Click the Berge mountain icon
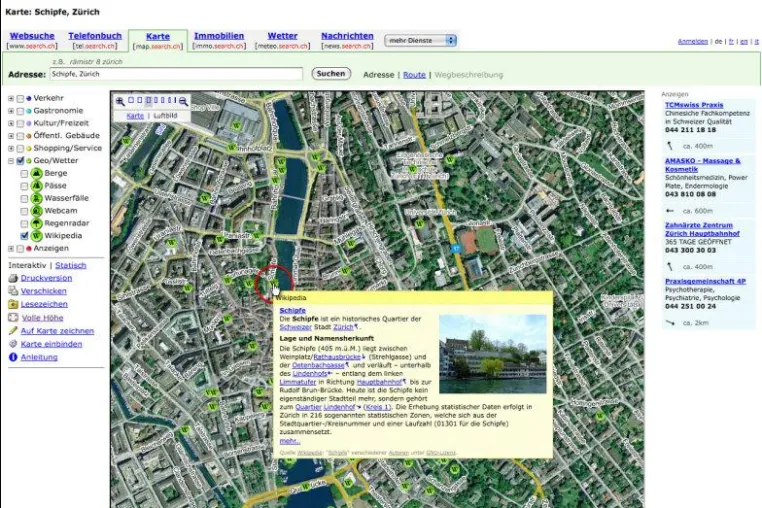Screen dimensions: 762x508 point(36,173)
